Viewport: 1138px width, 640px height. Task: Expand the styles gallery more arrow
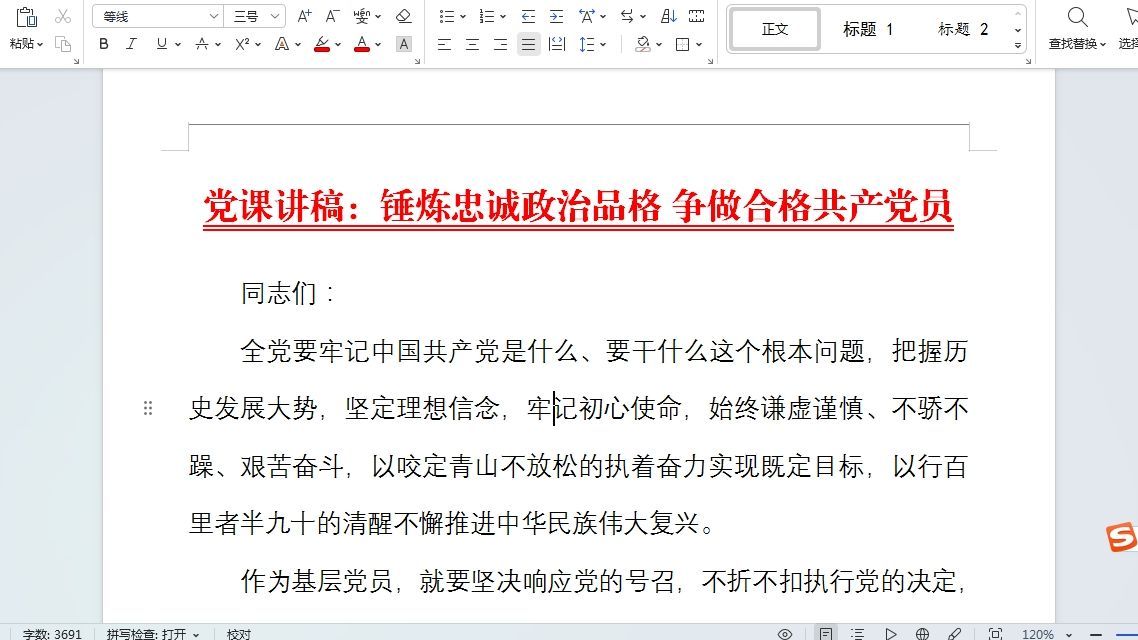click(x=1018, y=45)
